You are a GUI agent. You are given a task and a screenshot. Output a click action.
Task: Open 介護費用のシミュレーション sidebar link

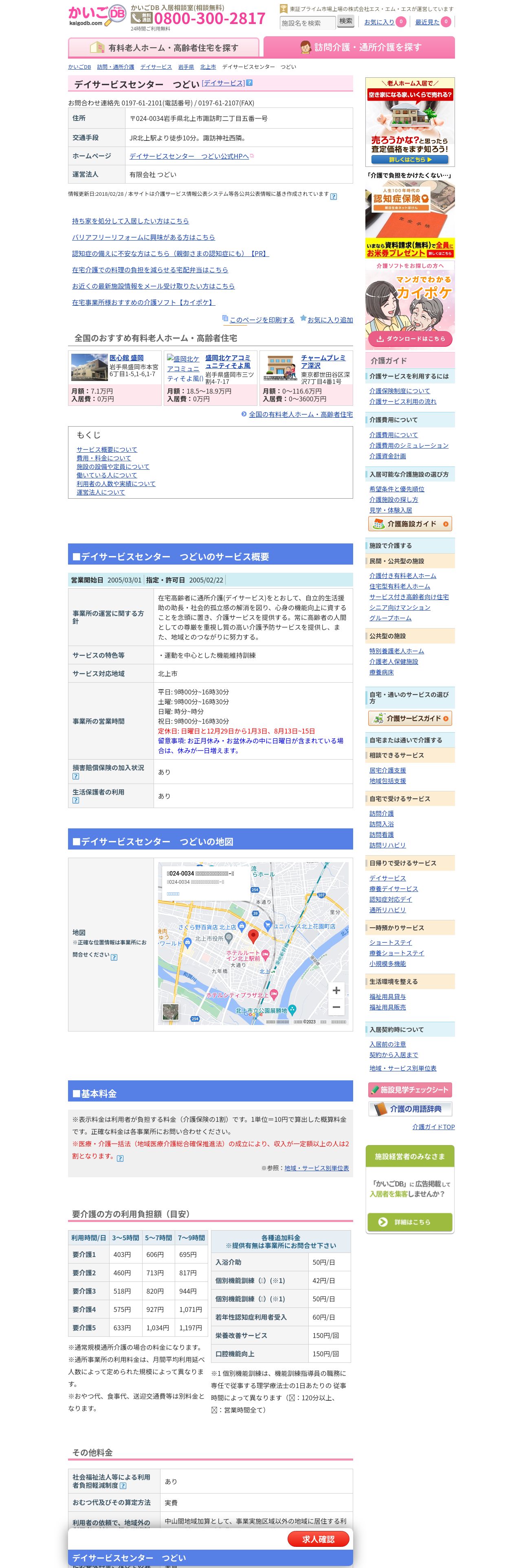409,446
